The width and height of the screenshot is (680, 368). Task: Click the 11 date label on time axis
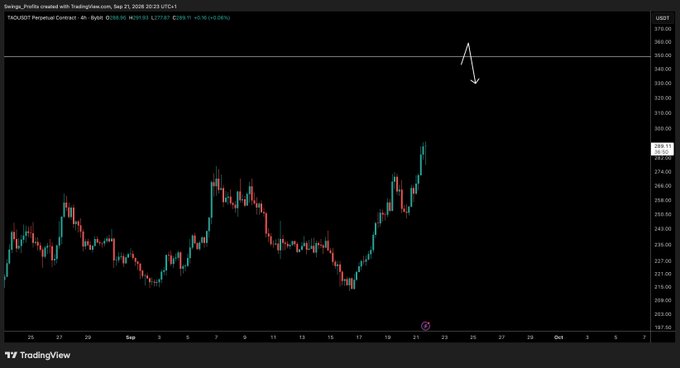click(273, 337)
